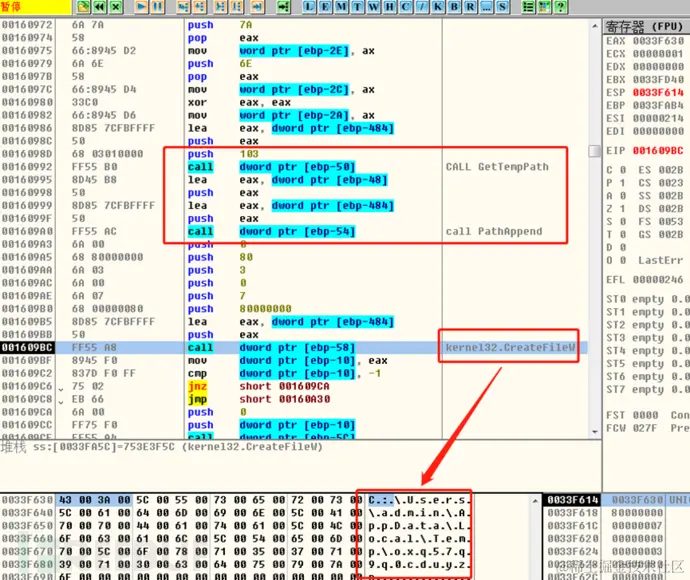This screenshot has width=690, height=580.
Task: Select the jnz short 001609CA instruction
Action: point(259,386)
